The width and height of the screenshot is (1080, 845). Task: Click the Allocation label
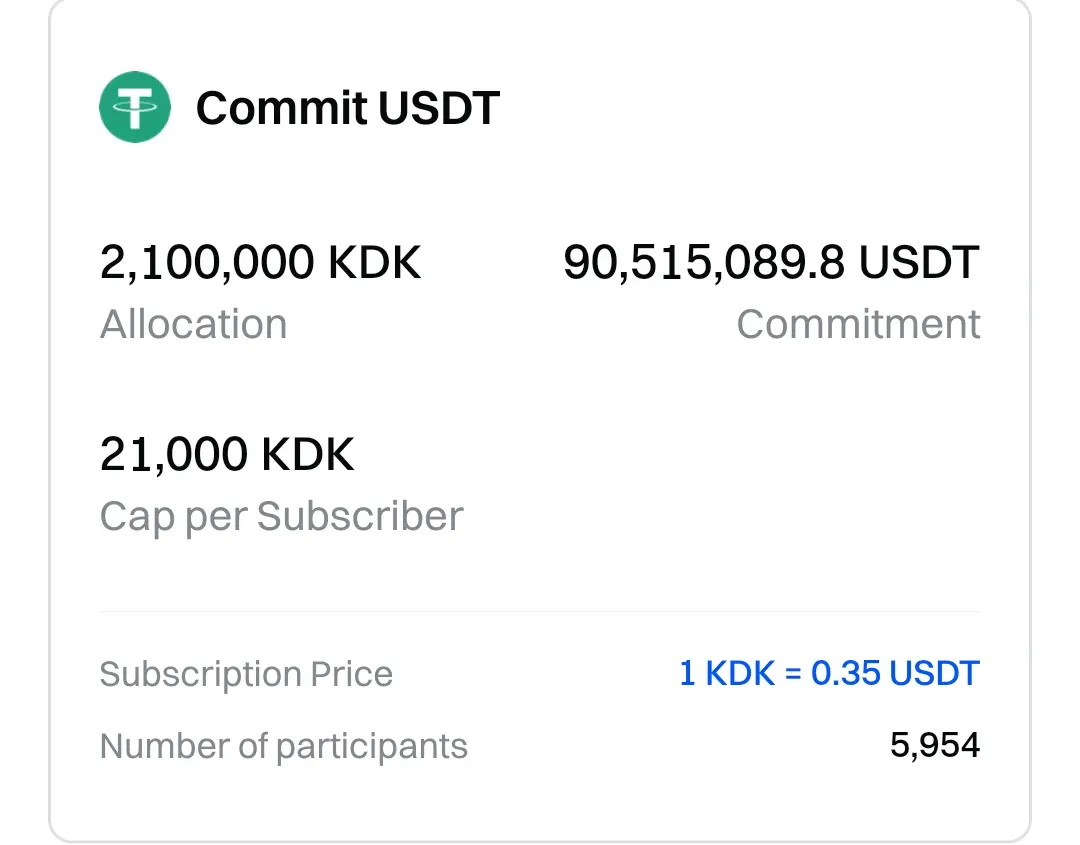pyautogui.click(x=193, y=325)
